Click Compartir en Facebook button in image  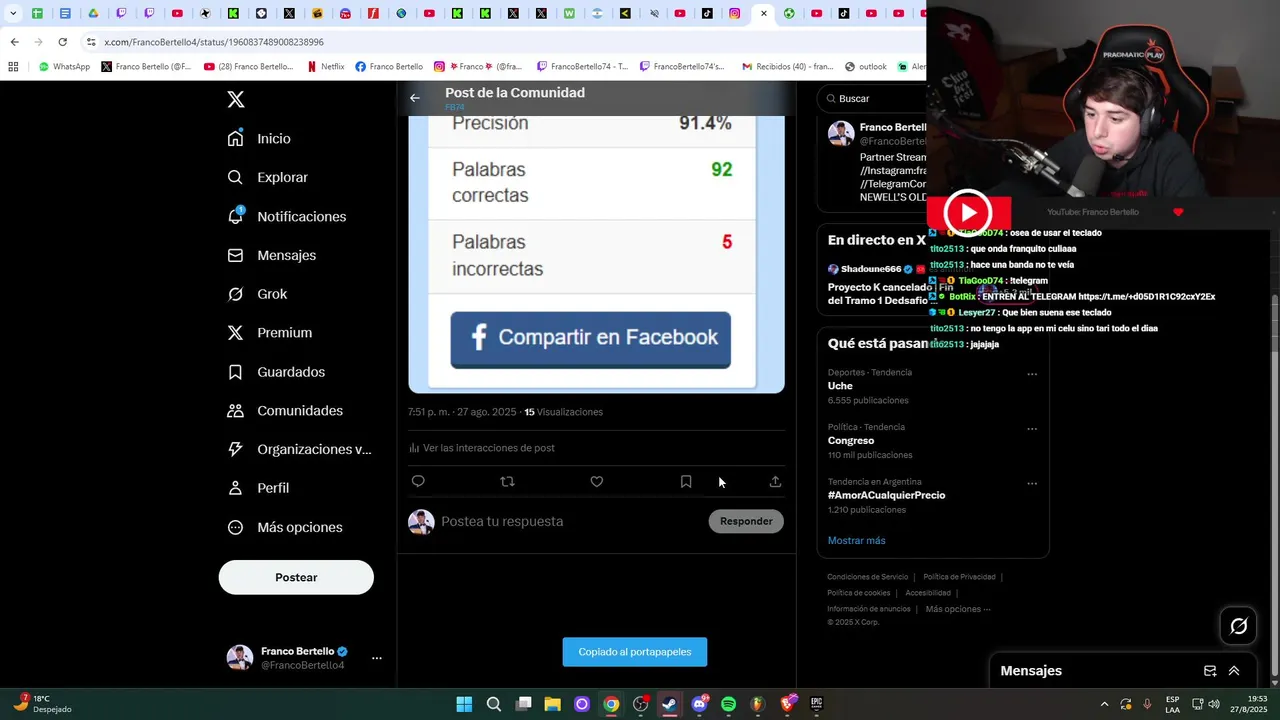[590, 339]
